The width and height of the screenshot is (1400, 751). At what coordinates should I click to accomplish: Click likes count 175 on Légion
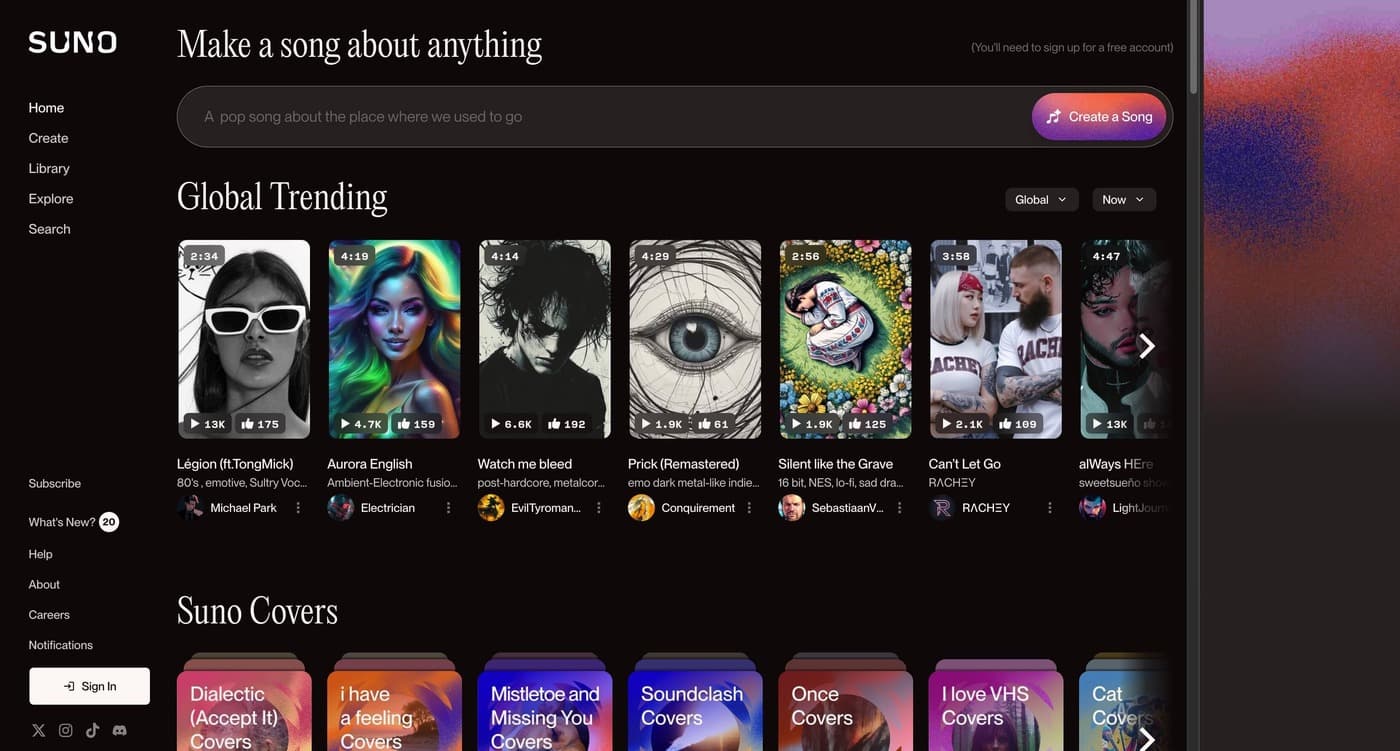[260, 424]
